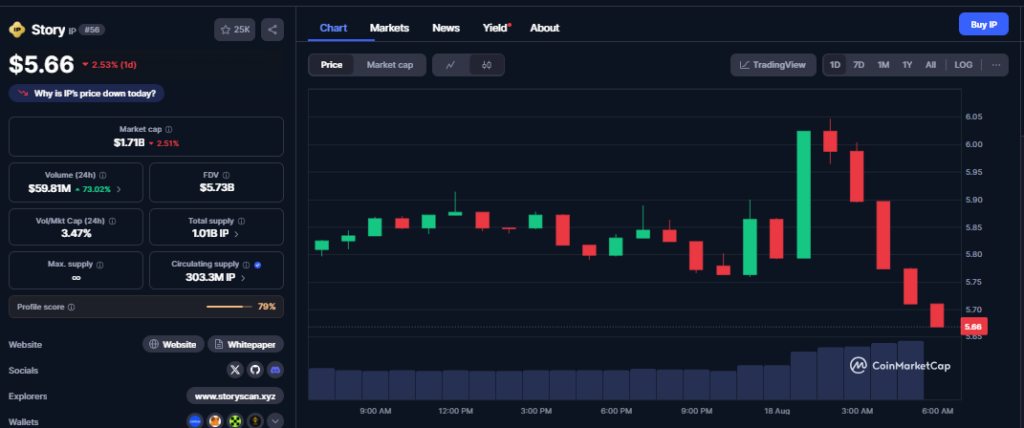The width and height of the screenshot is (1024, 428).
Task: Open the Discord social link
Action: click(x=276, y=370)
